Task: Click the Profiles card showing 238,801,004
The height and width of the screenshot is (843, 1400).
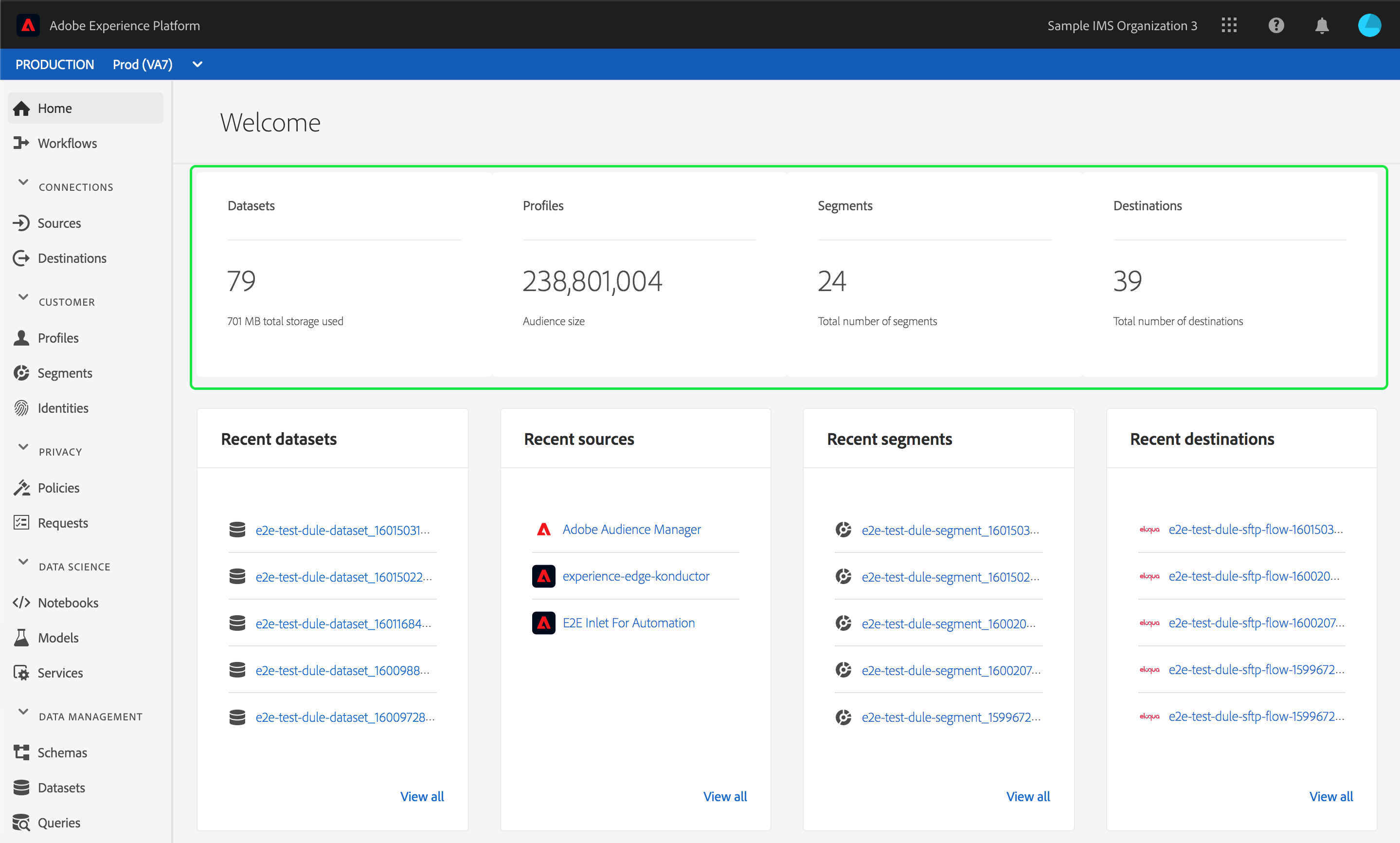Action: coord(639,275)
